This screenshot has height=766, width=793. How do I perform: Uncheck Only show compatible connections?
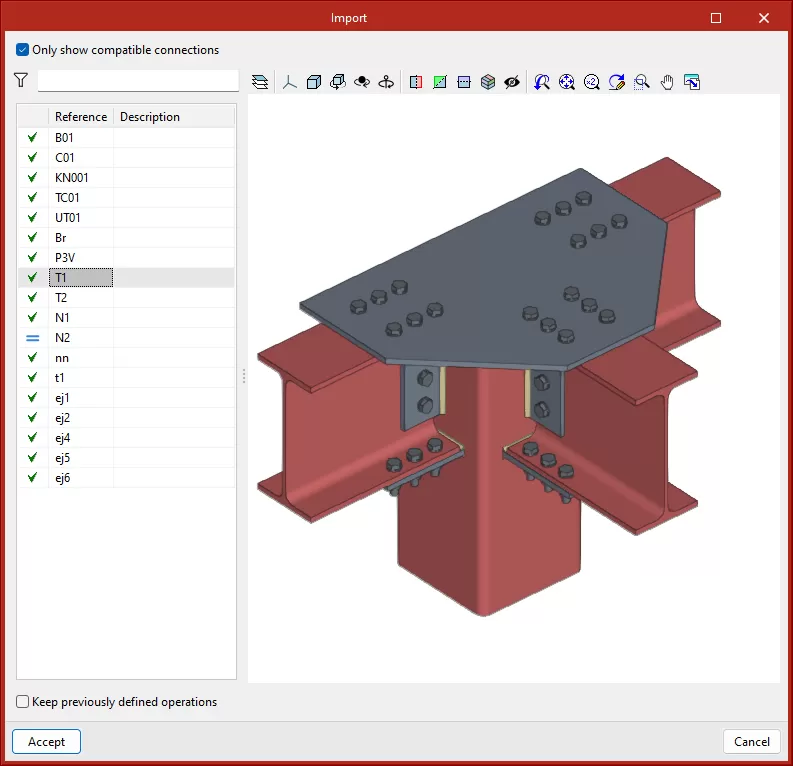click(x=23, y=50)
